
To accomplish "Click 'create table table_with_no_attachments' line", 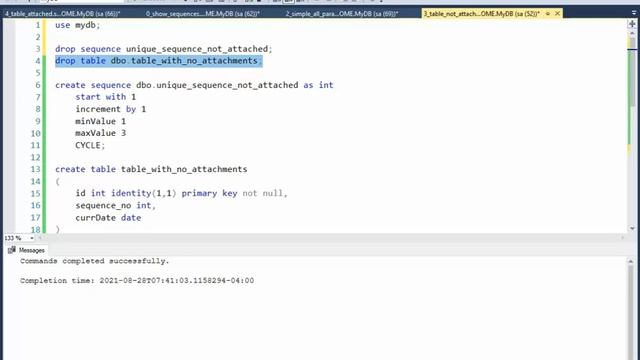I will [x=151, y=169].
